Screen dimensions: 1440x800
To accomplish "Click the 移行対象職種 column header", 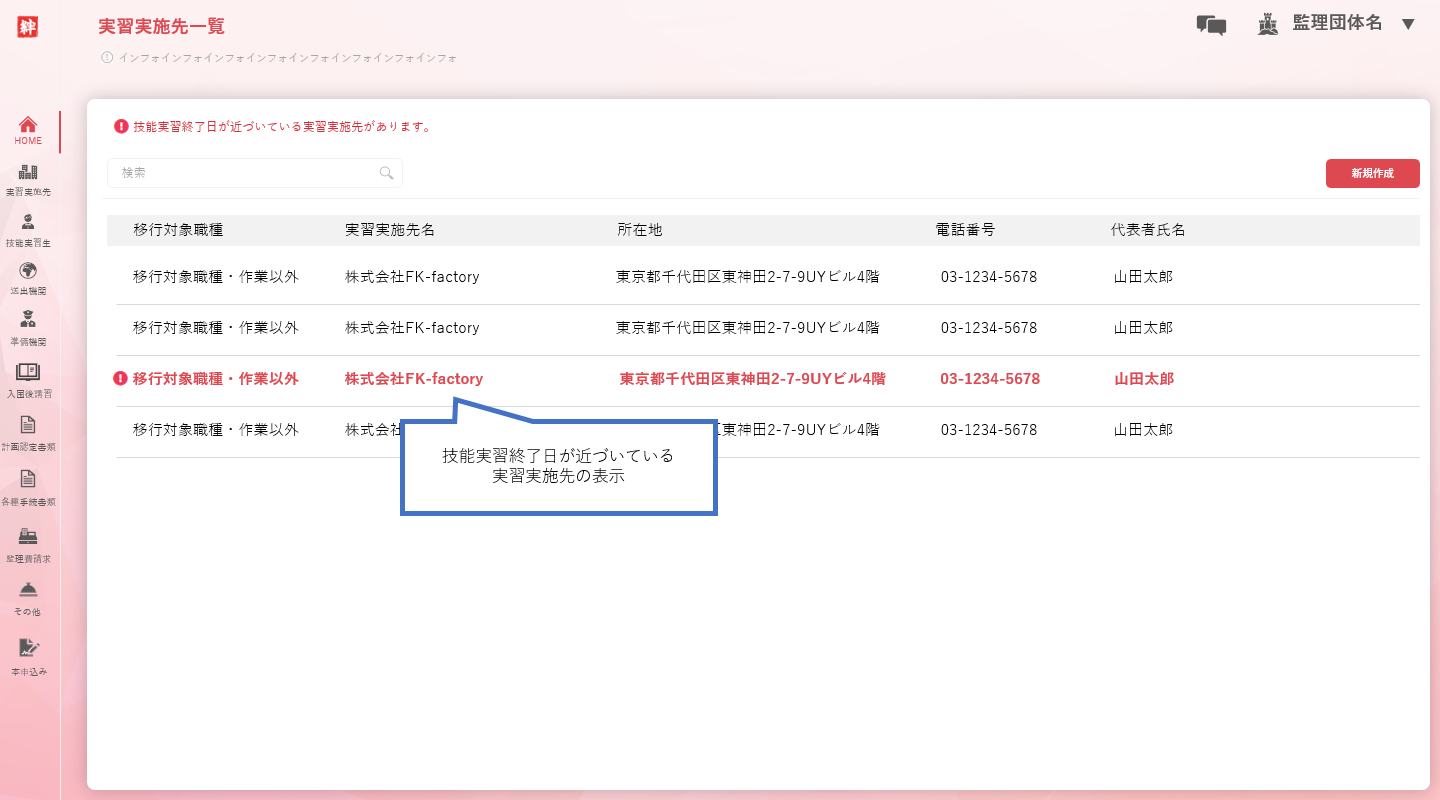I will tap(178, 230).
